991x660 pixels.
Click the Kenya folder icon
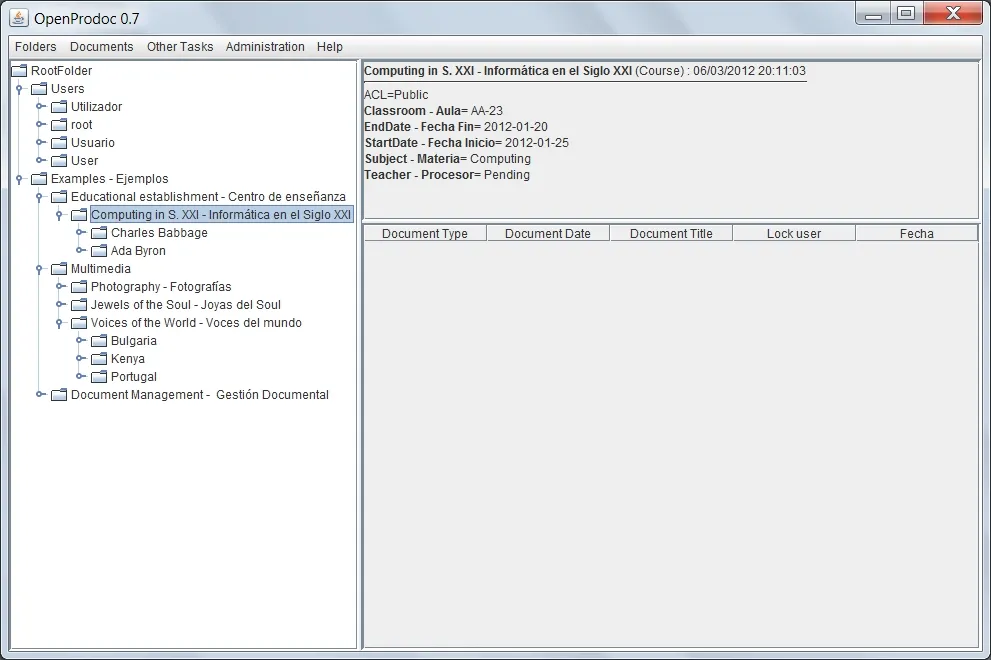tap(98, 358)
